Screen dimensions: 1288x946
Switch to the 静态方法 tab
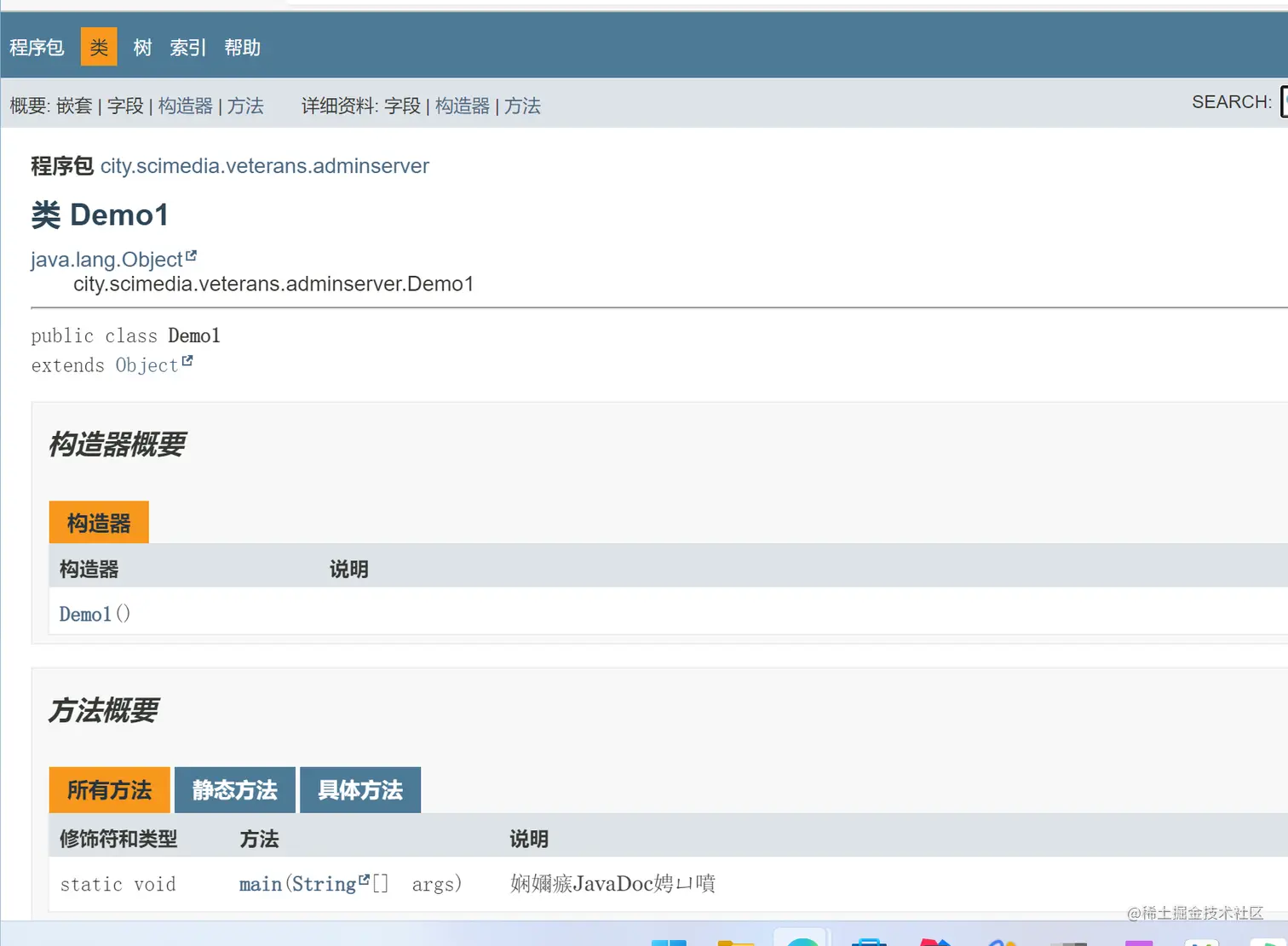click(235, 790)
